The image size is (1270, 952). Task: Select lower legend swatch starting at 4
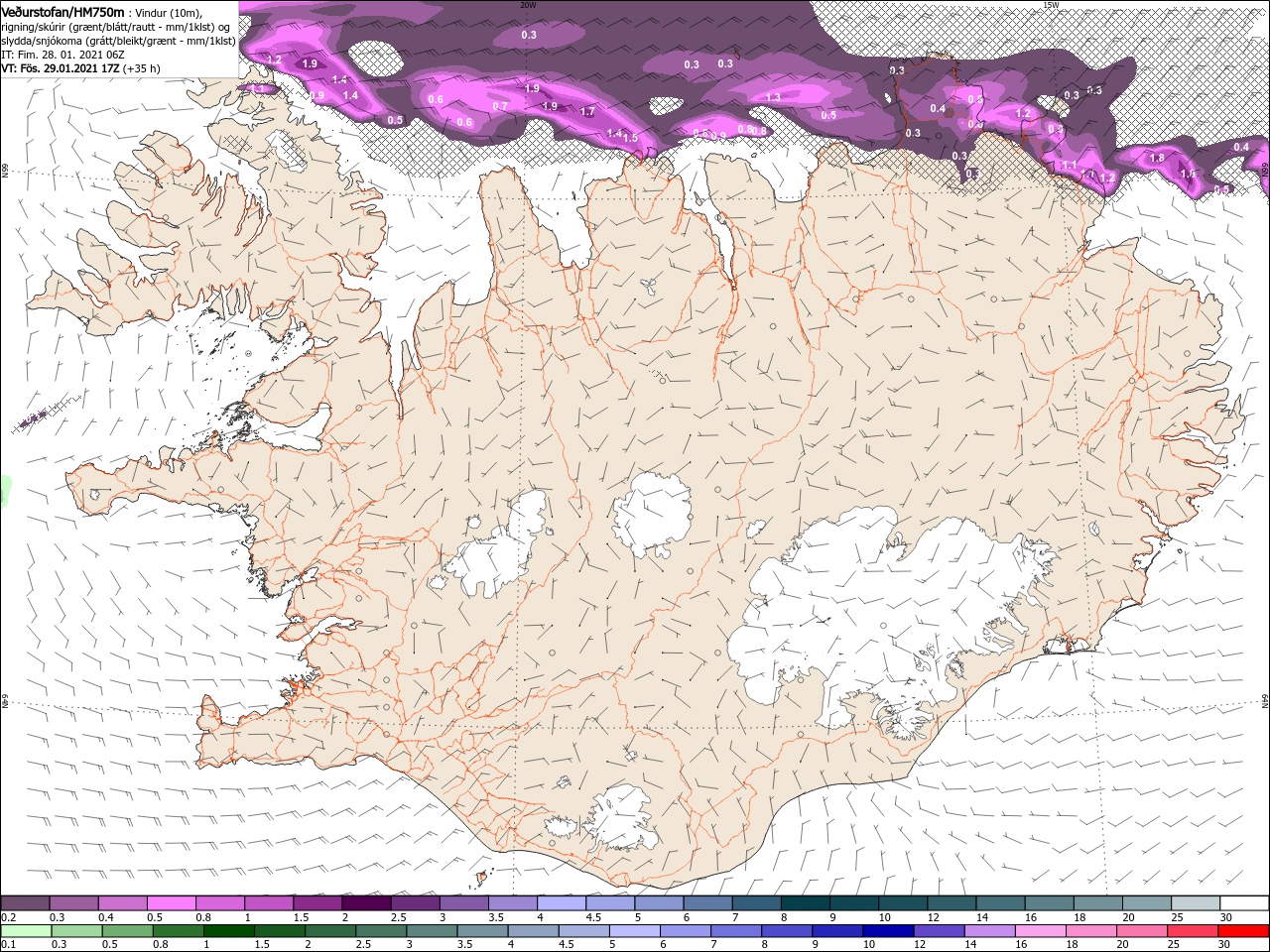(x=534, y=931)
